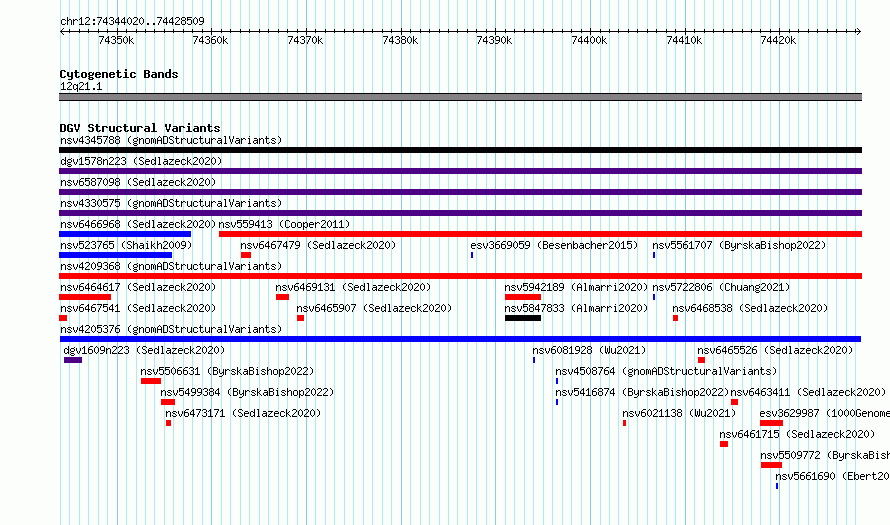Open nsv523765 Shaikh2009 variant label

(x=126, y=245)
